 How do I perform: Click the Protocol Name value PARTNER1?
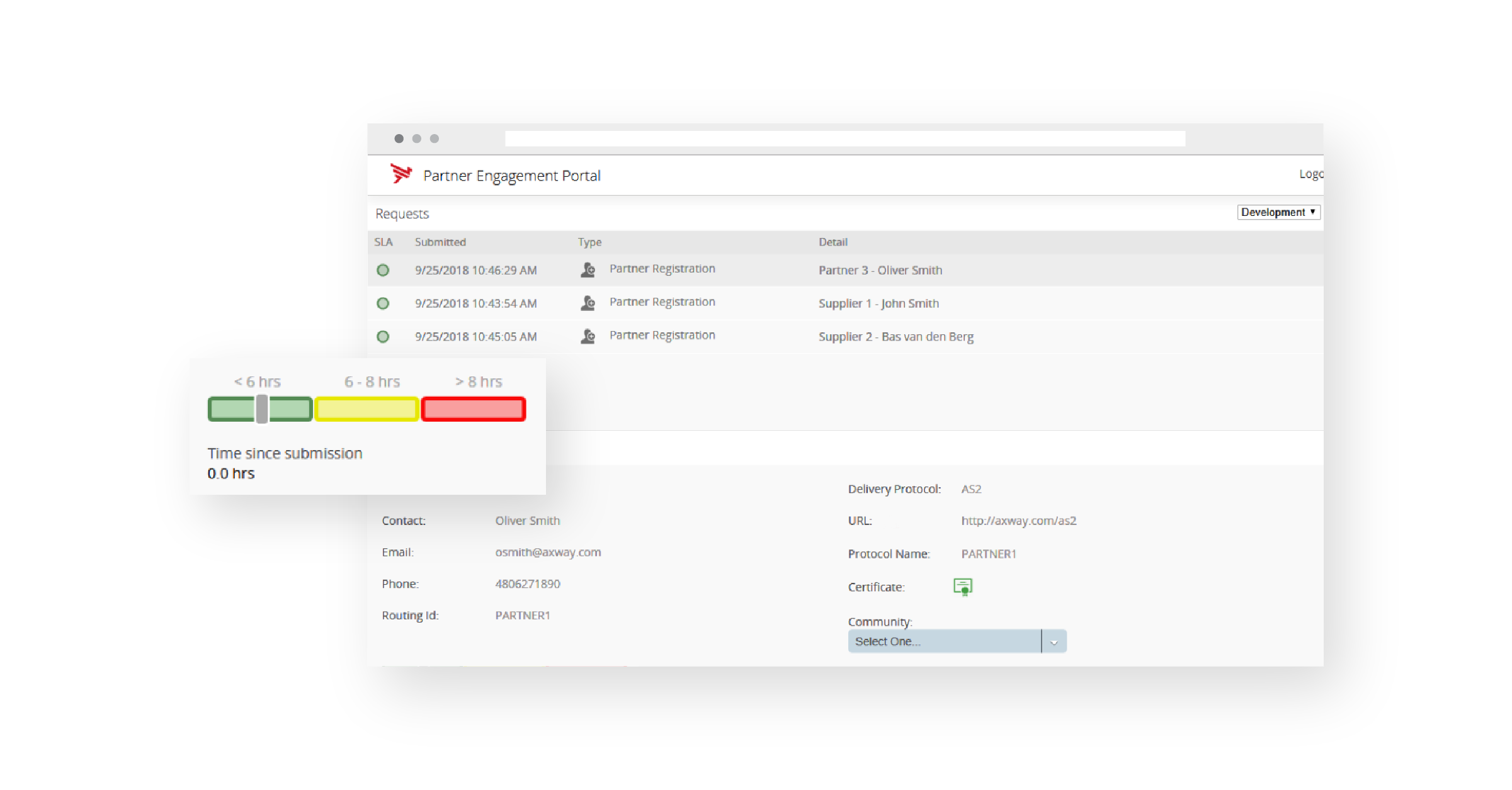coord(988,555)
